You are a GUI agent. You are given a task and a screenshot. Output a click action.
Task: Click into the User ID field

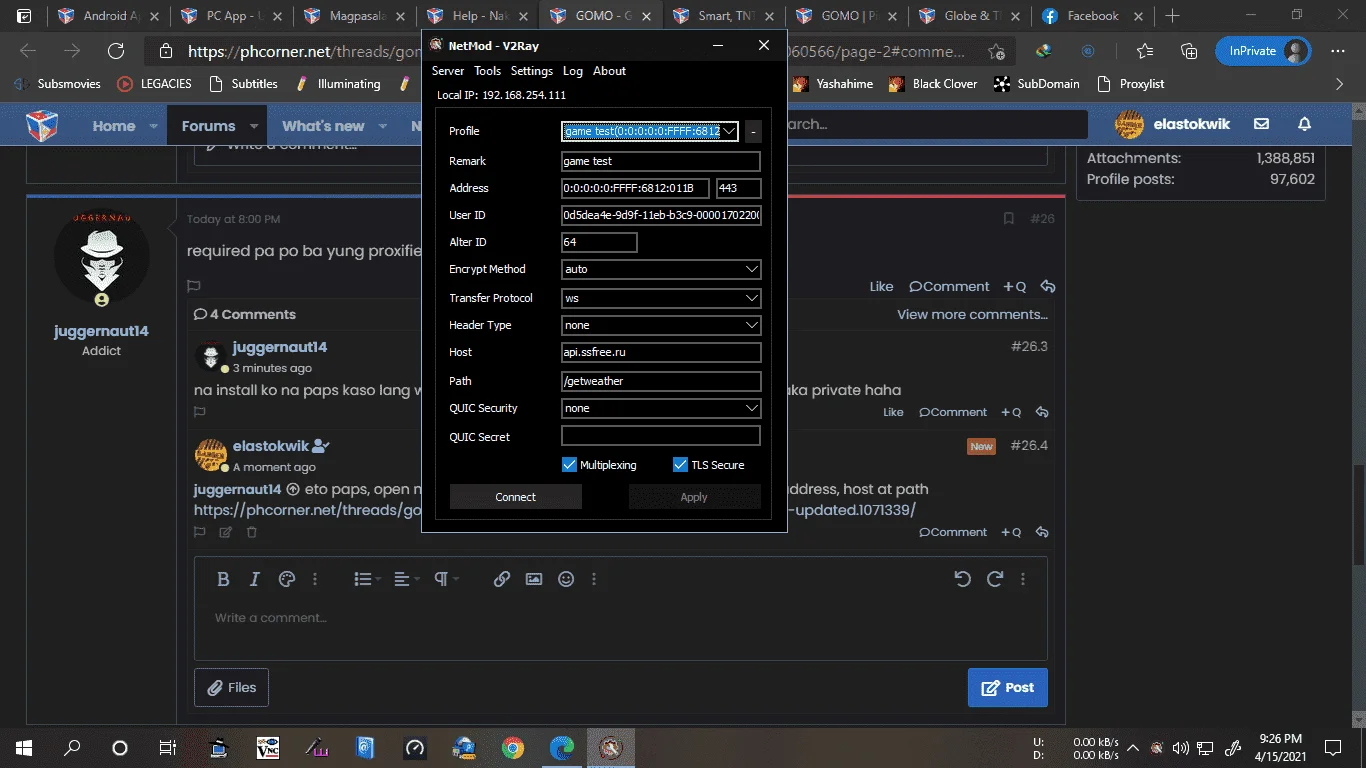coord(661,215)
